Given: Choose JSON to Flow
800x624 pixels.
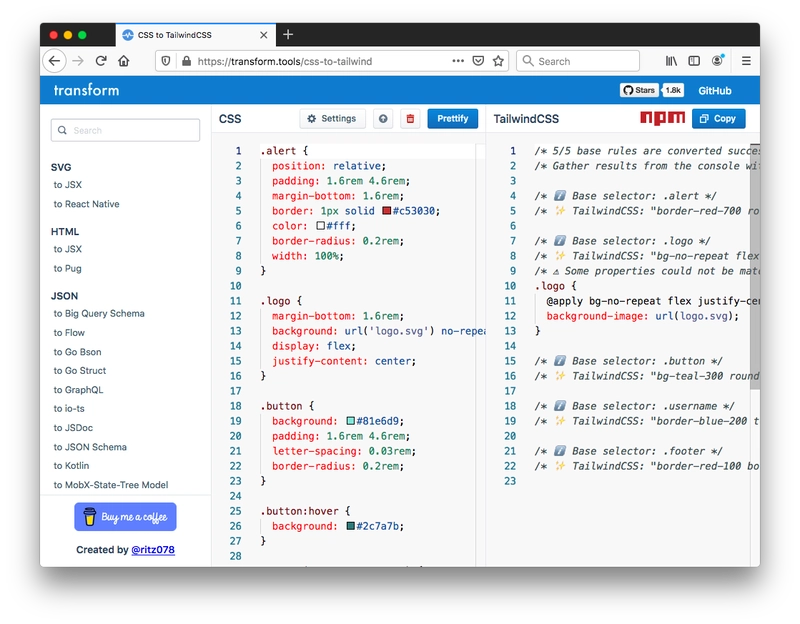Looking at the screenshot, I should 69,333.
